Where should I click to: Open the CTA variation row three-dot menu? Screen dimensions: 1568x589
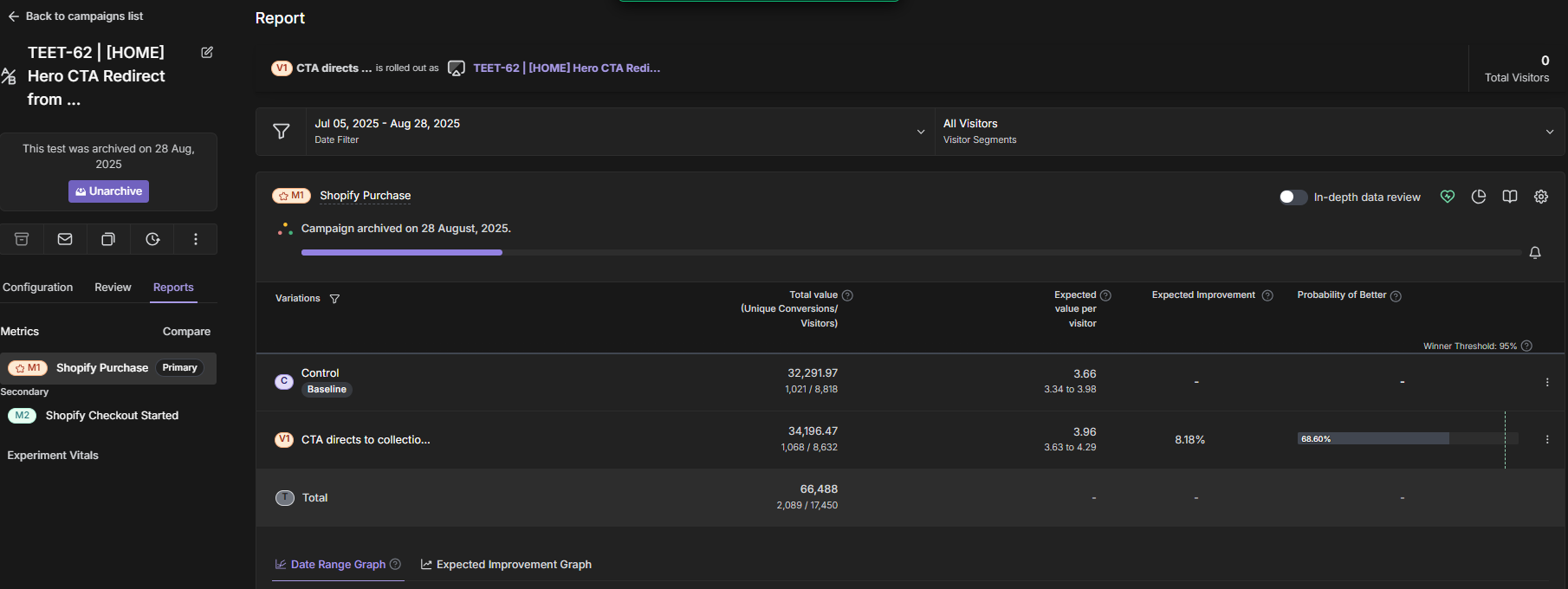pyautogui.click(x=1547, y=439)
